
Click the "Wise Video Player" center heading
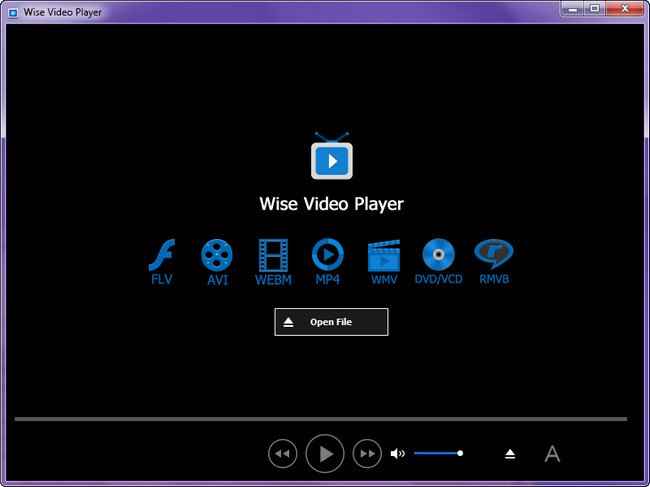tap(332, 204)
